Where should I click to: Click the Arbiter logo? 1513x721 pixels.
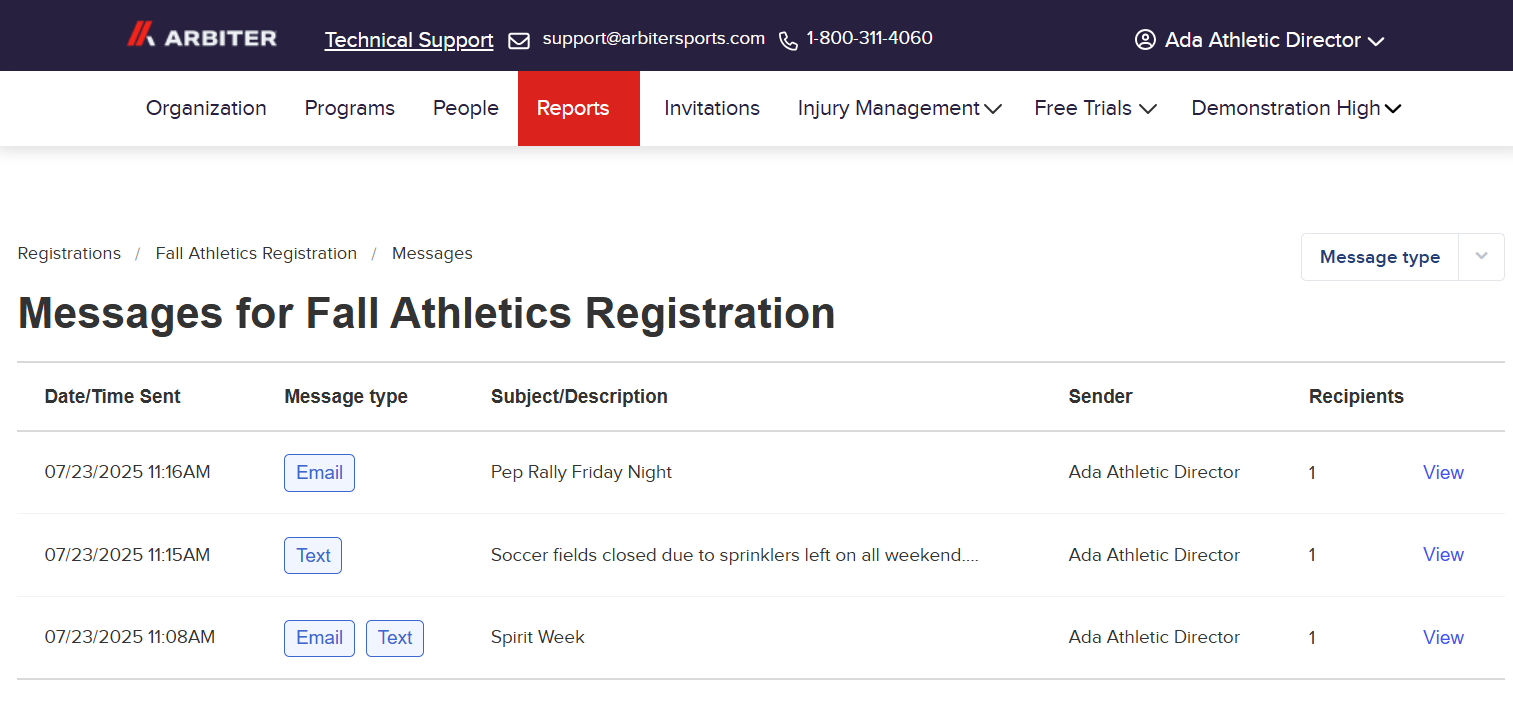click(202, 36)
